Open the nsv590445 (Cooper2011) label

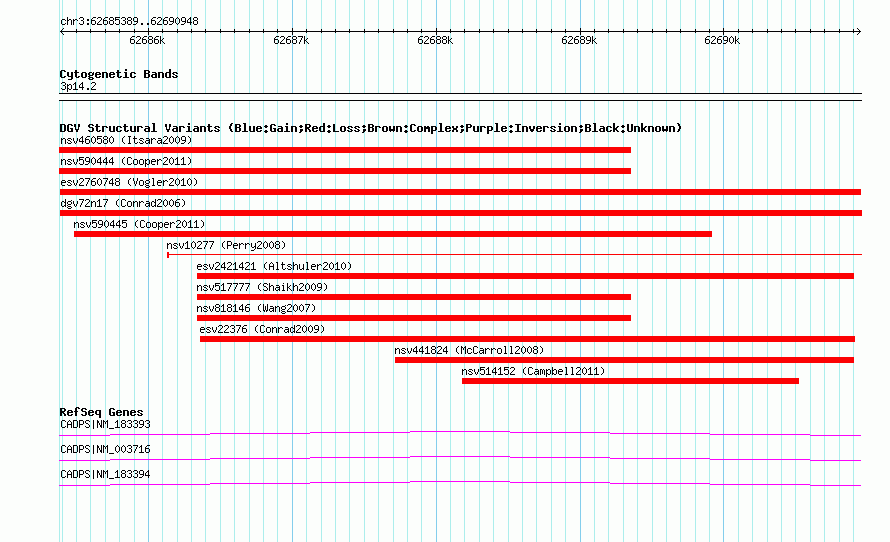[x=139, y=224]
